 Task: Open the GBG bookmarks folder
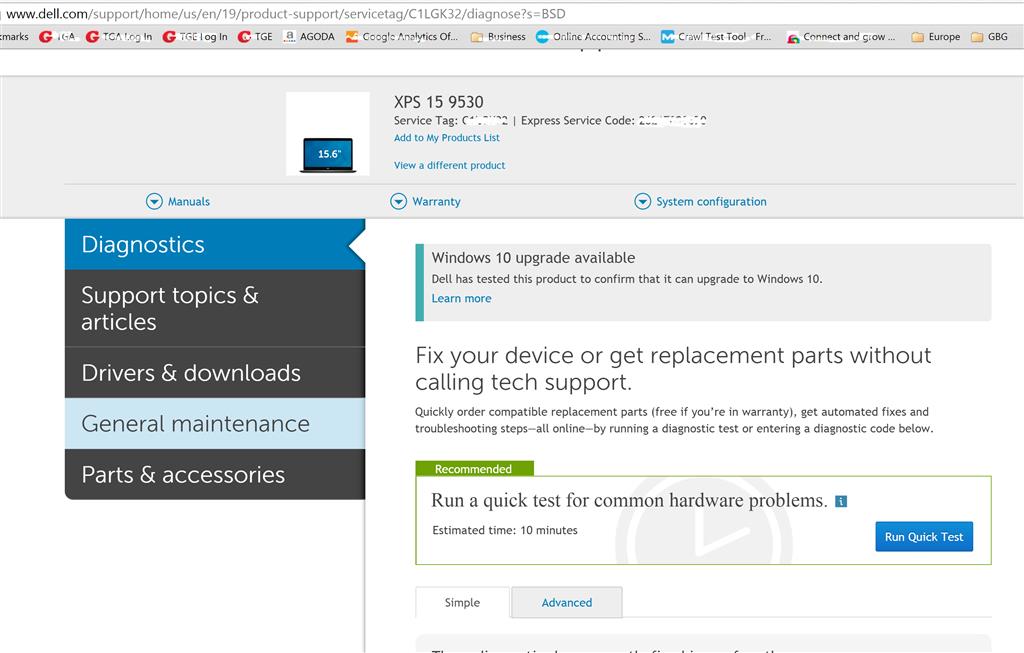coord(989,37)
